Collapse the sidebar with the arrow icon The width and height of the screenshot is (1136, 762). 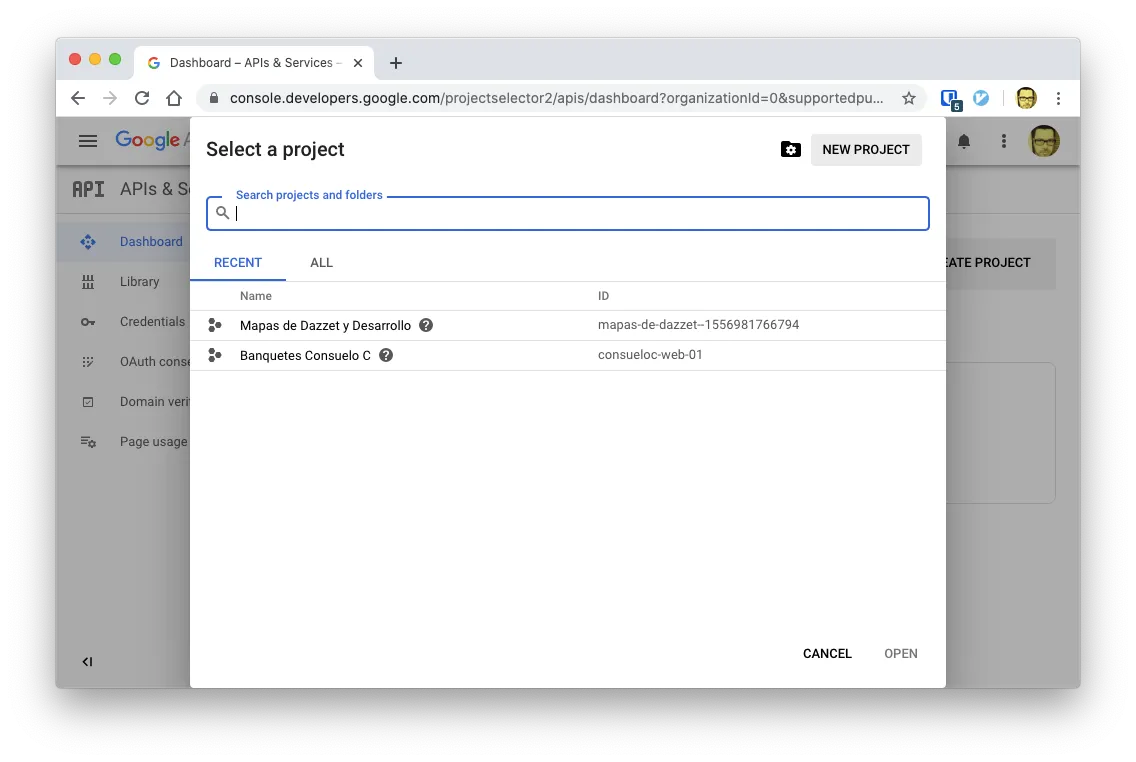pos(87,661)
